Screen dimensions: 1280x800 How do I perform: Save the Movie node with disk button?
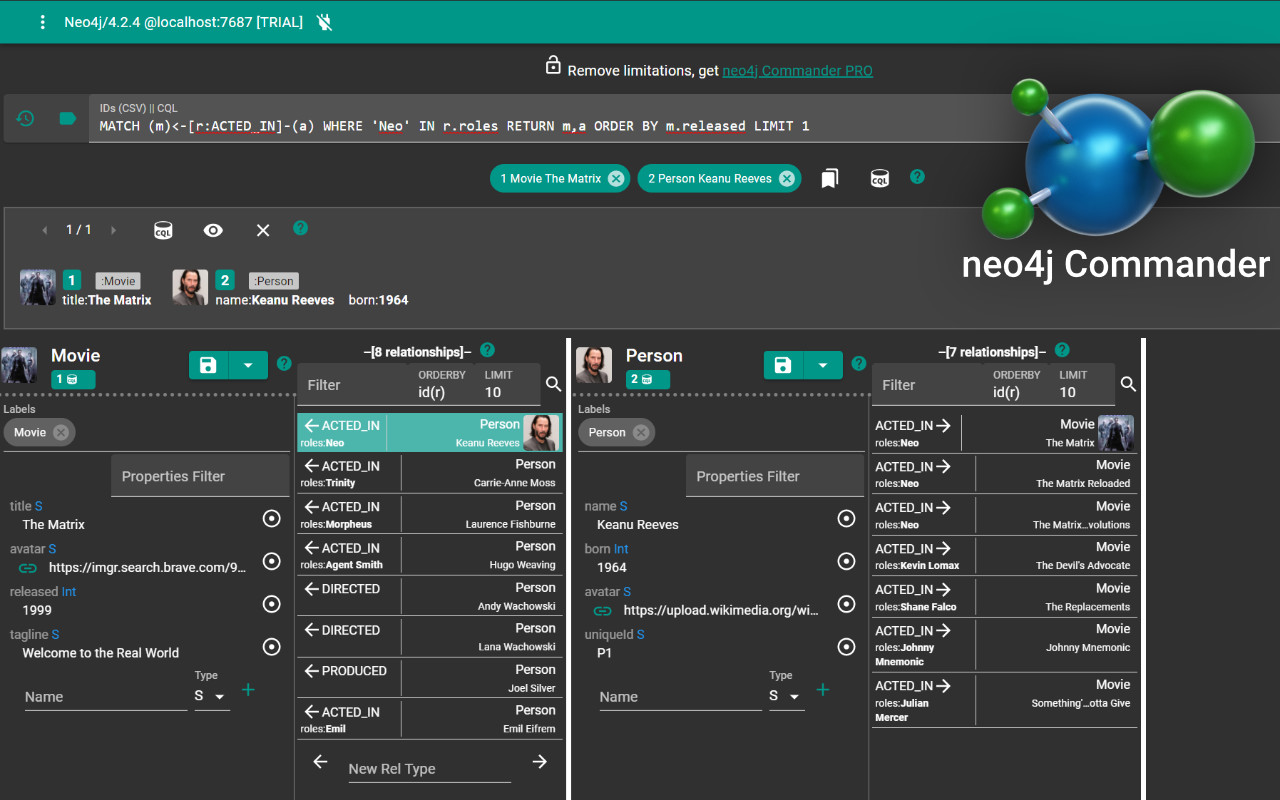[208, 365]
